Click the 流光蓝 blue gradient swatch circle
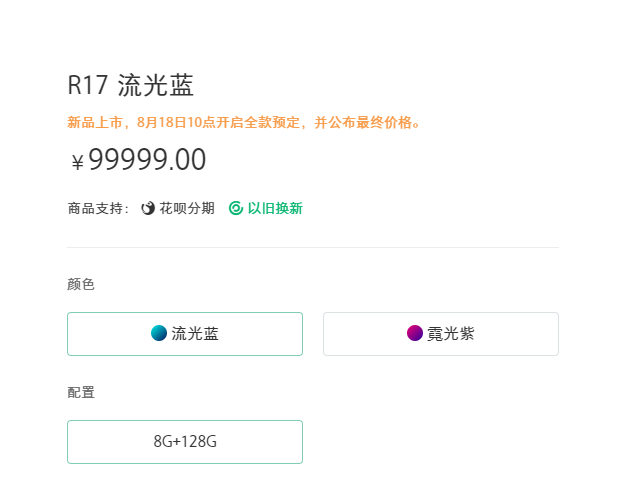The width and height of the screenshot is (632, 477). click(x=159, y=334)
